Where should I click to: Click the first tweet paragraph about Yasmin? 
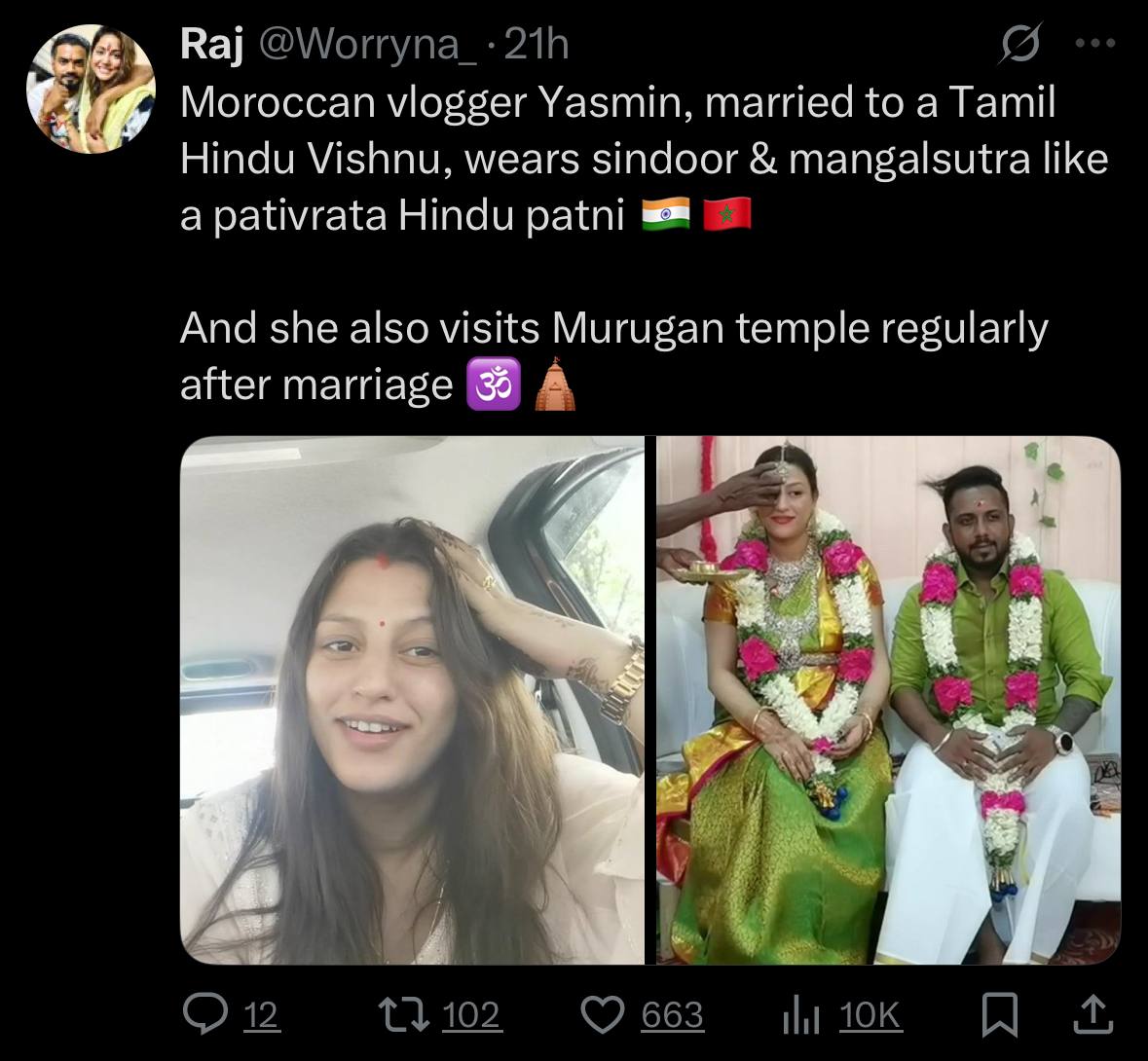[645, 158]
